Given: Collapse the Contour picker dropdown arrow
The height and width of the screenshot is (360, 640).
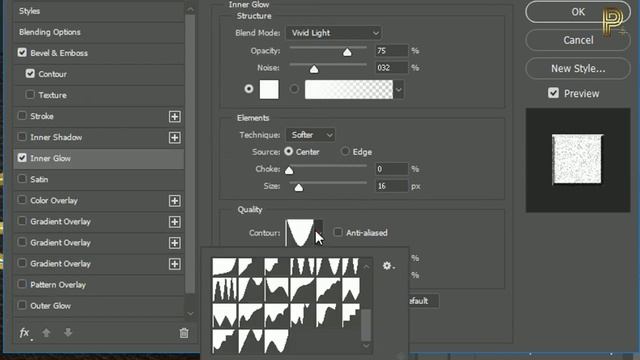Looking at the screenshot, I should pyautogui.click(x=318, y=233).
